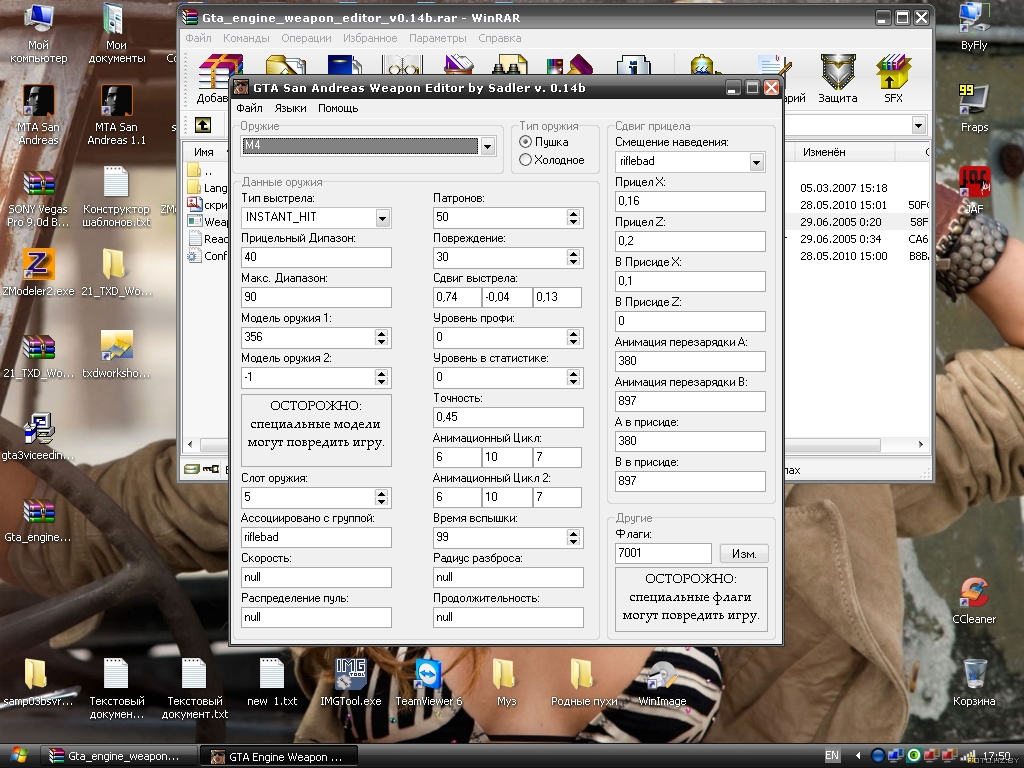Select the samp03bsvr folder icon
The image size is (1024, 768).
pyautogui.click(x=38, y=683)
